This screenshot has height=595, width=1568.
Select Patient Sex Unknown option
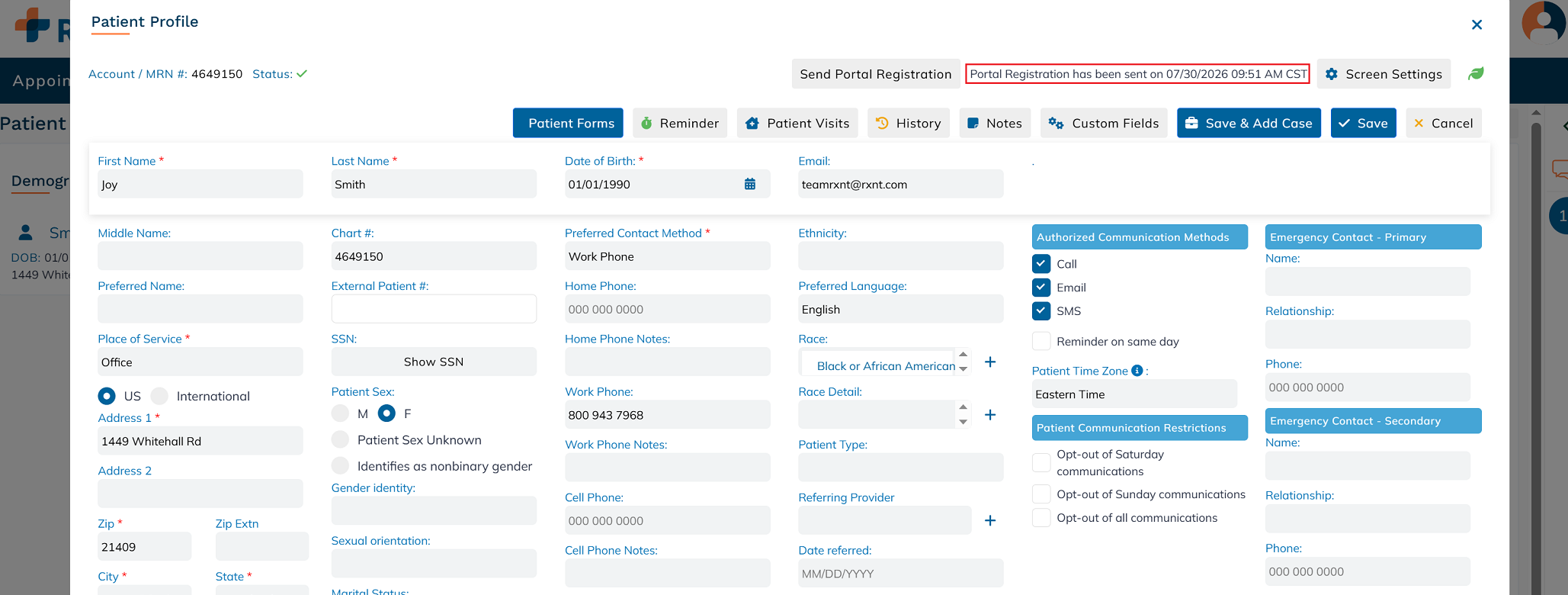point(341,439)
